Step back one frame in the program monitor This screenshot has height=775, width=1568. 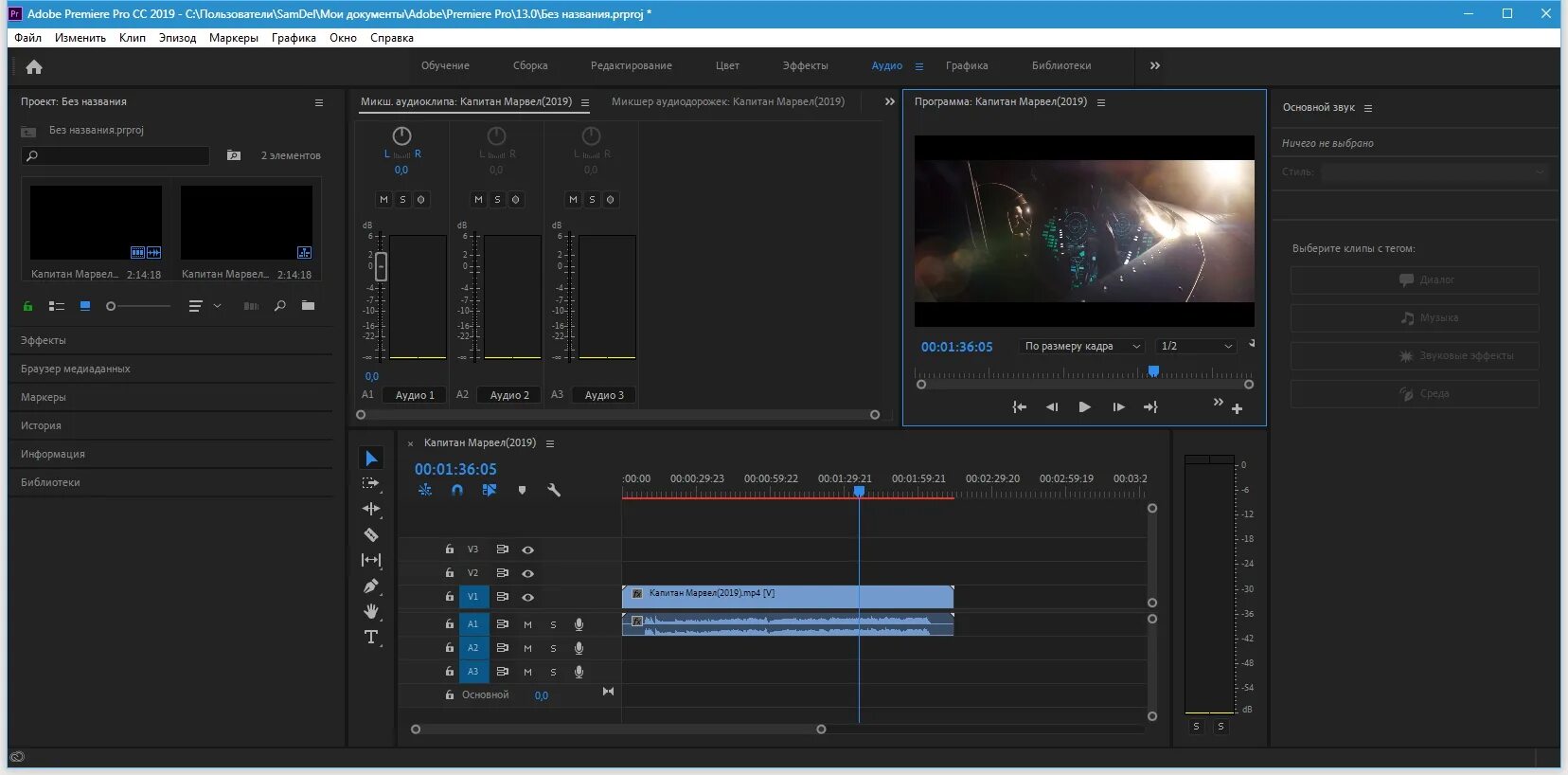tap(1052, 407)
